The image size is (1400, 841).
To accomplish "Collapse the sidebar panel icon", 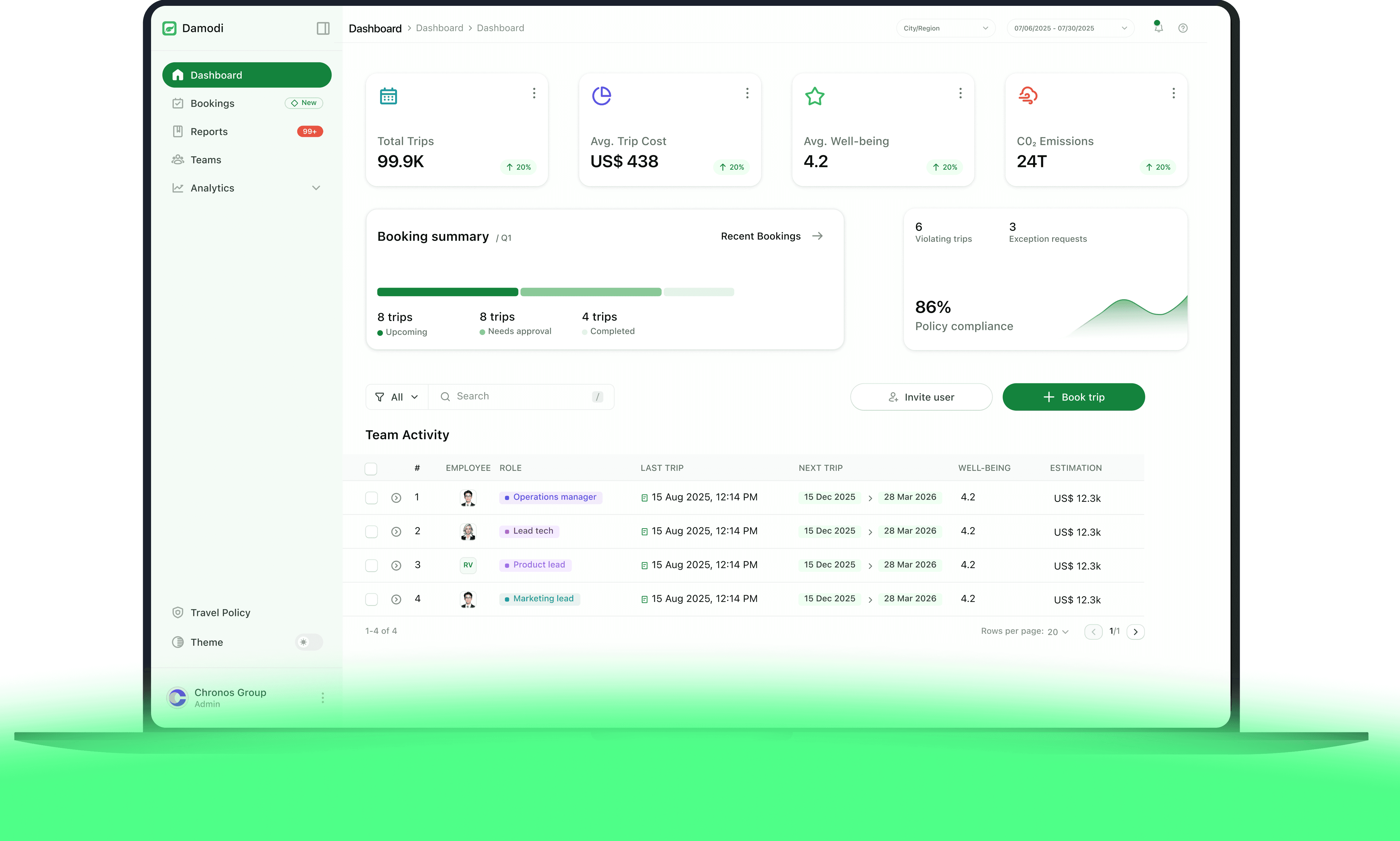I will click(x=322, y=28).
